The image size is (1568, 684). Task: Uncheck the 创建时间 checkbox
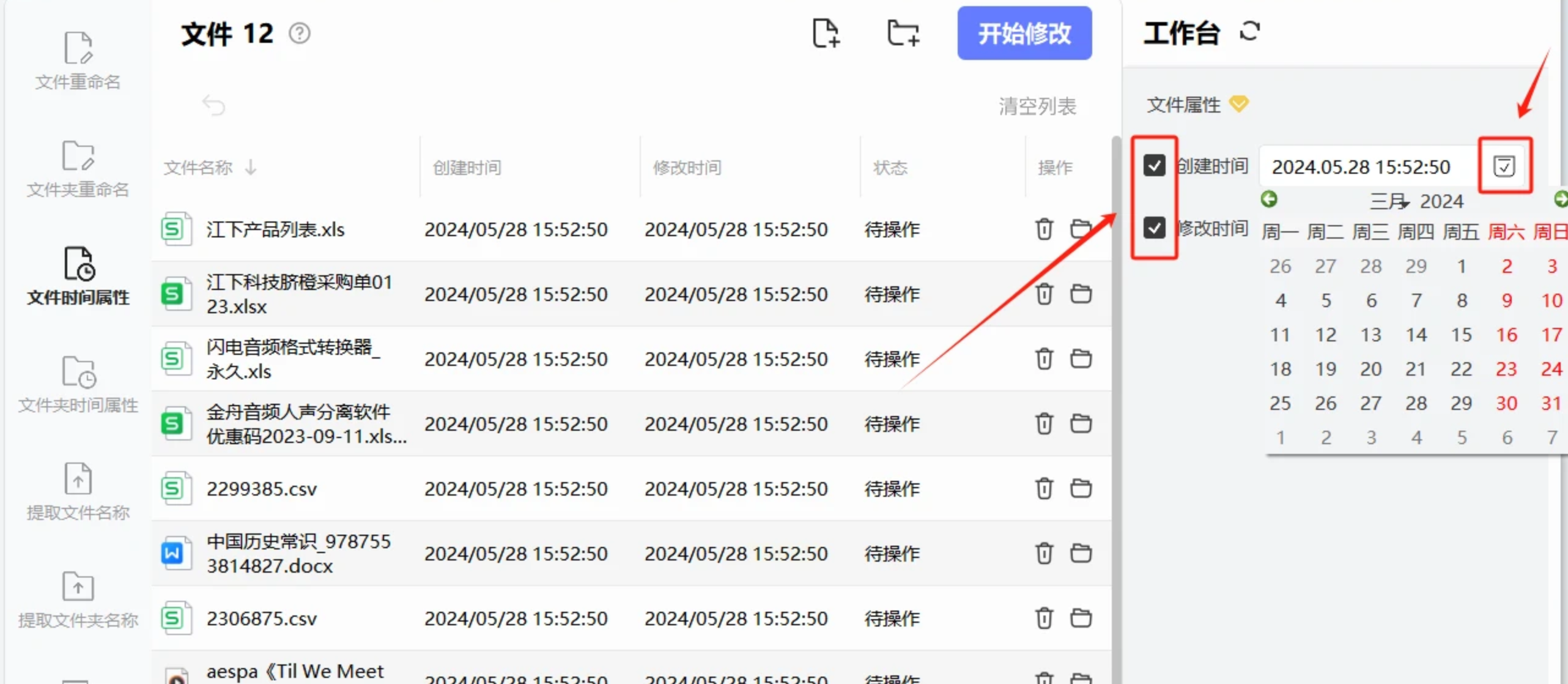(x=1155, y=165)
